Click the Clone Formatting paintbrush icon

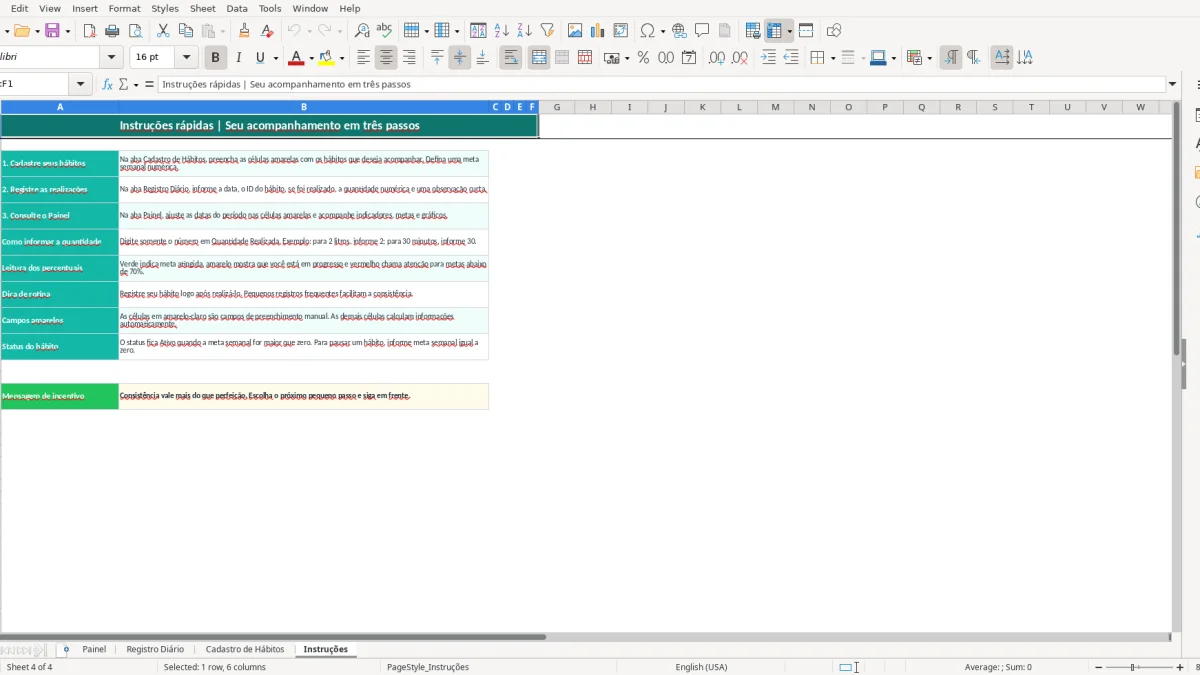click(244, 31)
